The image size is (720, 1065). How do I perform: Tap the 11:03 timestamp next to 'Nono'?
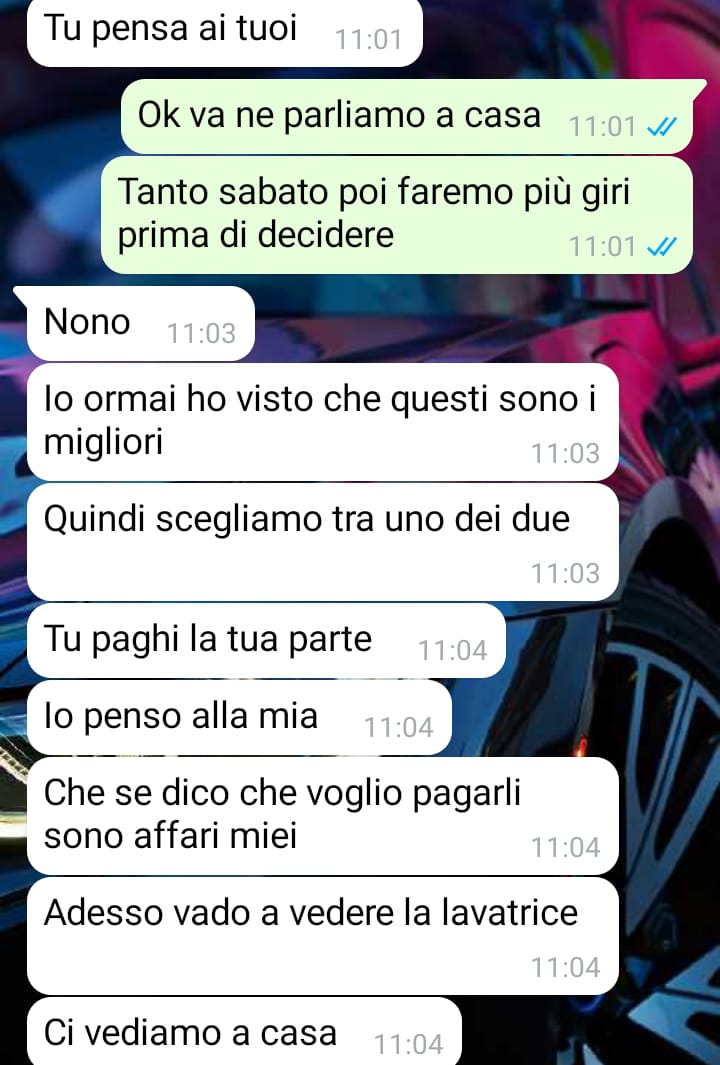click(x=201, y=333)
